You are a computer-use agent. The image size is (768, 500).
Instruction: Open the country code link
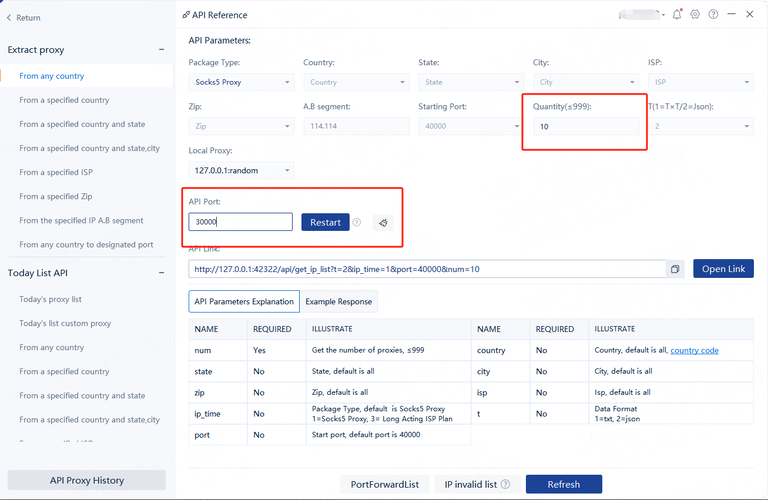tap(694, 351)
